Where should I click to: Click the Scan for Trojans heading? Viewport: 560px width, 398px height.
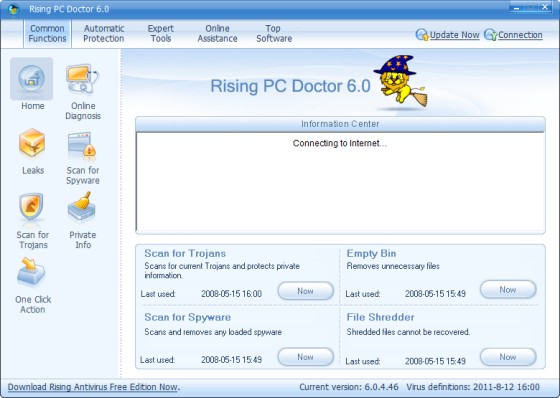[185, 253]
